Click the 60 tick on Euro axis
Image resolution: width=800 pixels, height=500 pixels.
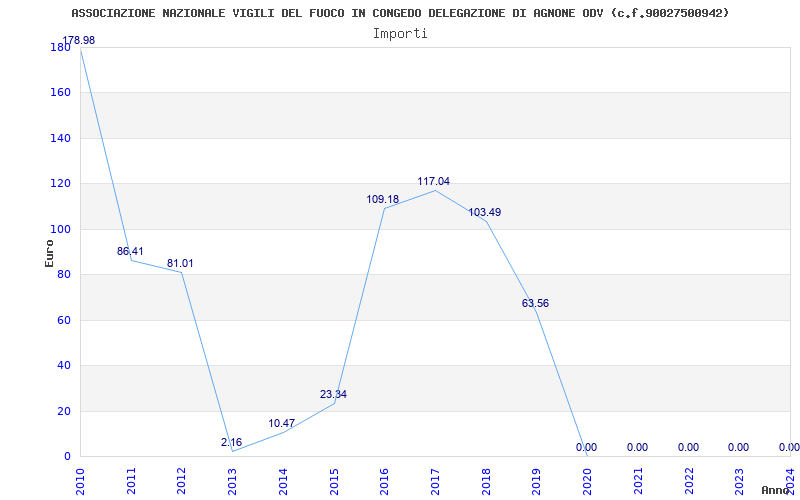coord(63,320)
